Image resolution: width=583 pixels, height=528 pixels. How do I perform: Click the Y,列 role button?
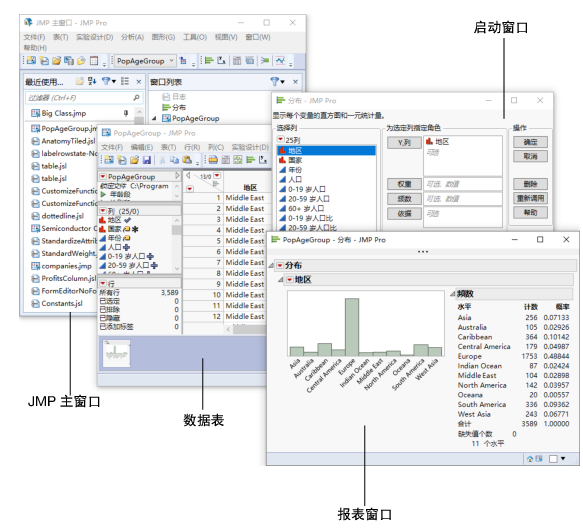point(404,142)
